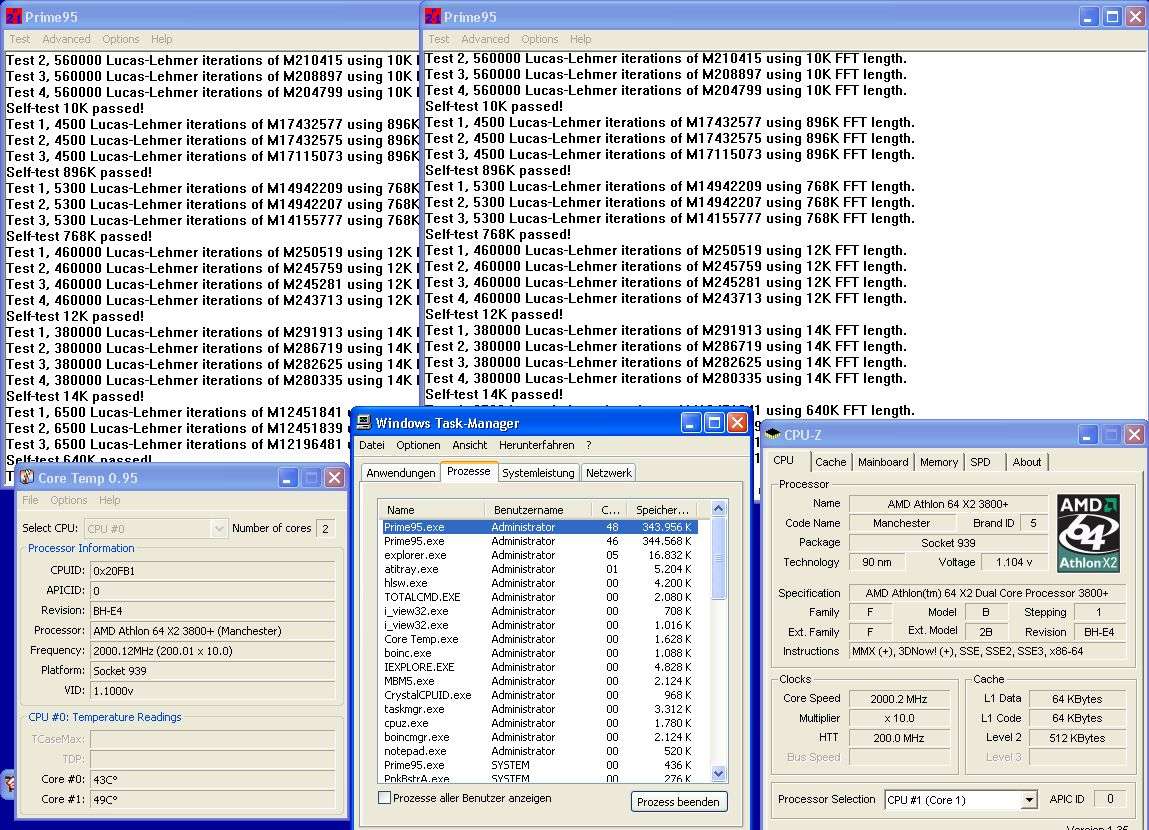Sort processes by Benutzername column header

click(537, 509)
